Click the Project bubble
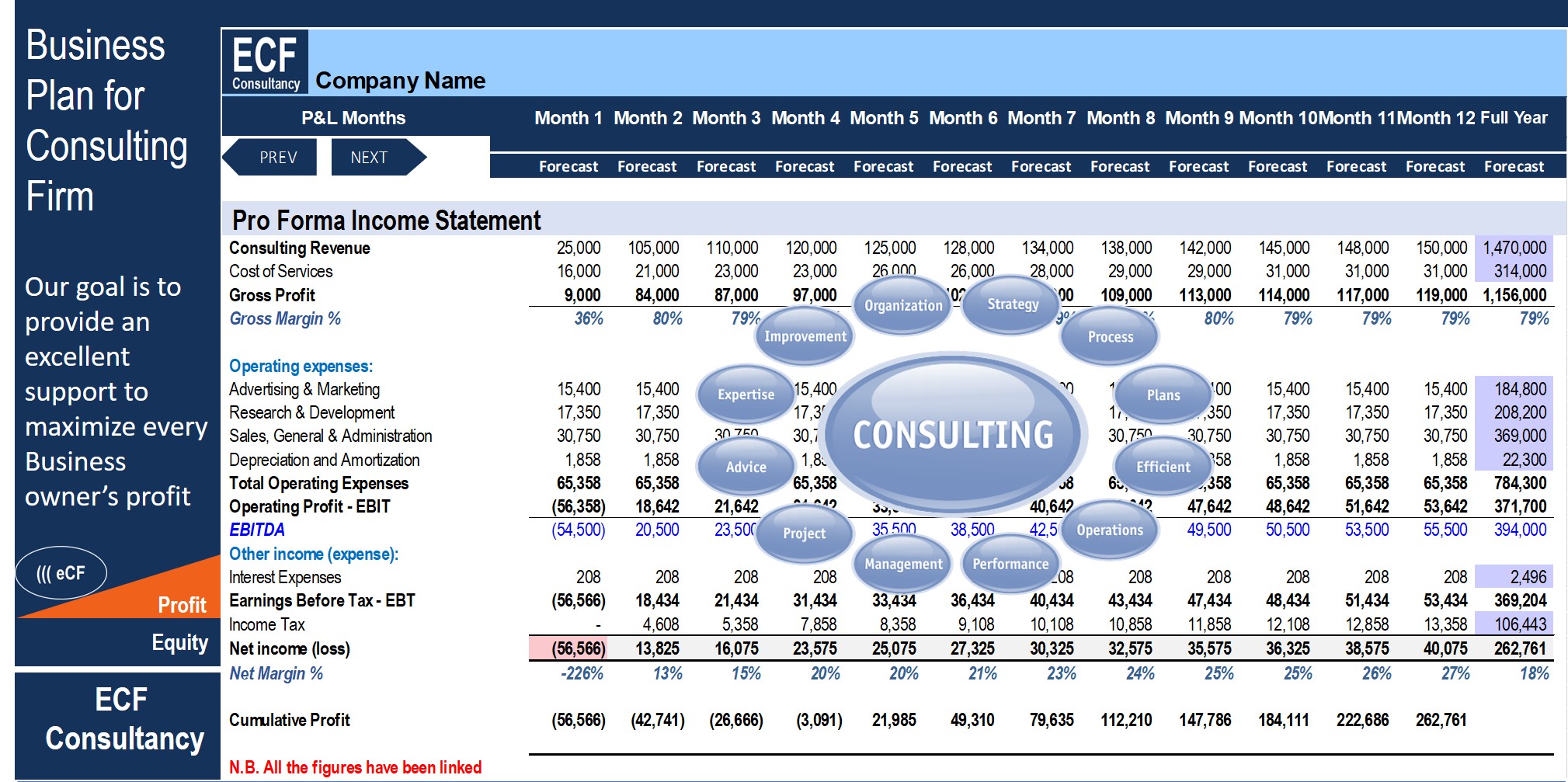The width and height of the screenshot is (1568, 782). point(805,533)
